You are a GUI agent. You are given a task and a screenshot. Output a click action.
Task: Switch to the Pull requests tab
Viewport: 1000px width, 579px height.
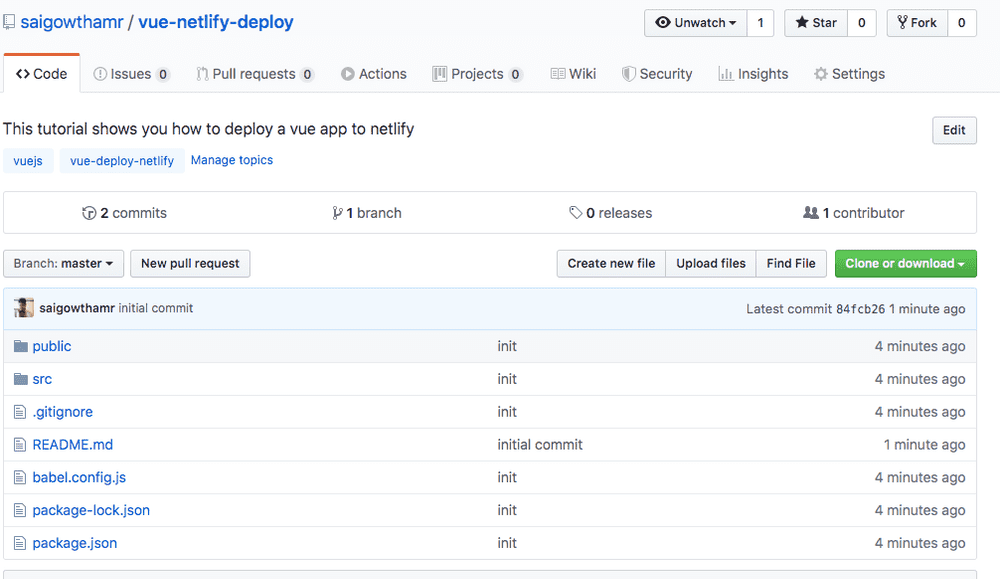(255, 74)
